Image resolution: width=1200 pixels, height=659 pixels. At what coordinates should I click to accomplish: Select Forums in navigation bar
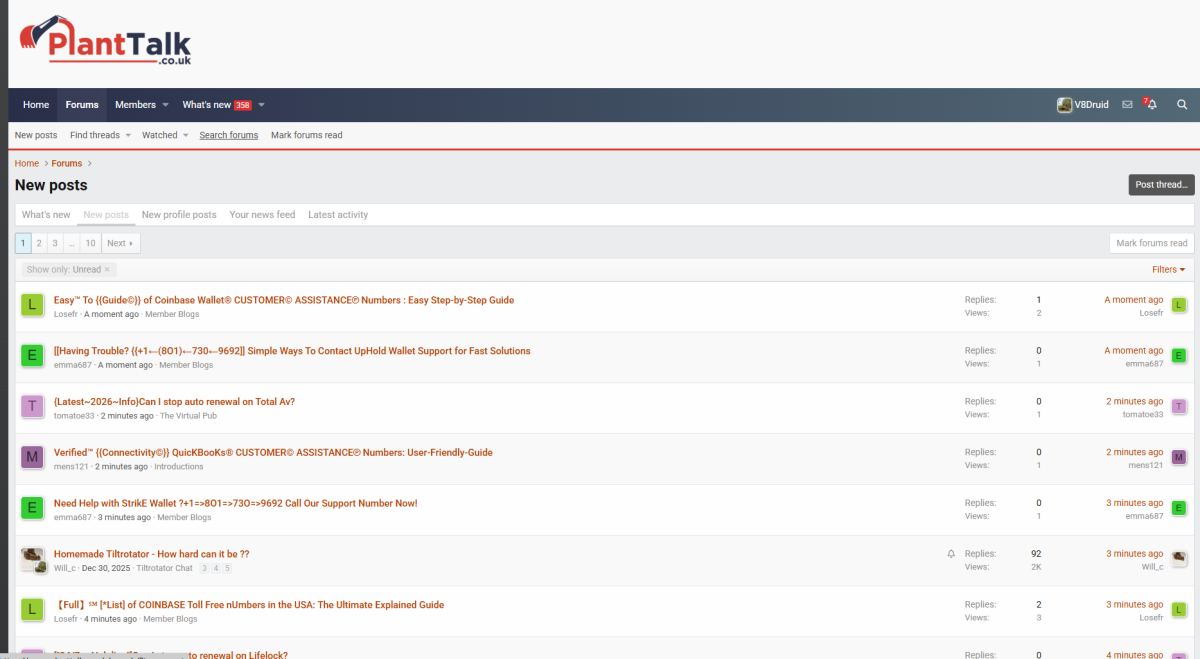click(82, 105)
